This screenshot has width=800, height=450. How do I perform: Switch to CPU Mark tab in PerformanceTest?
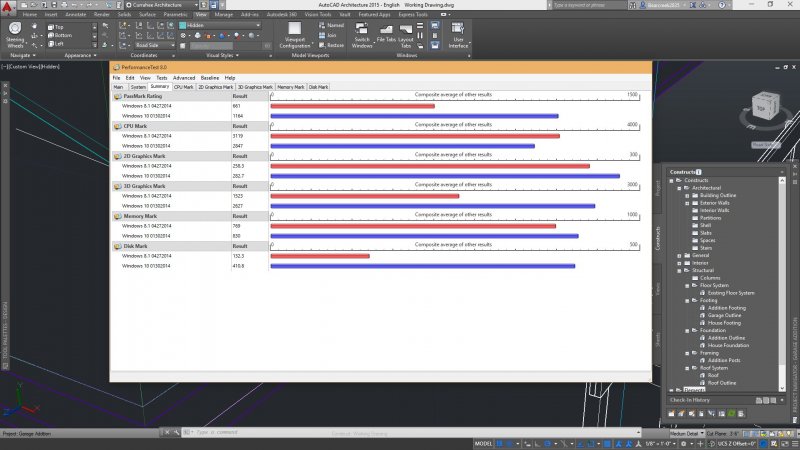(x=184, y=87)
